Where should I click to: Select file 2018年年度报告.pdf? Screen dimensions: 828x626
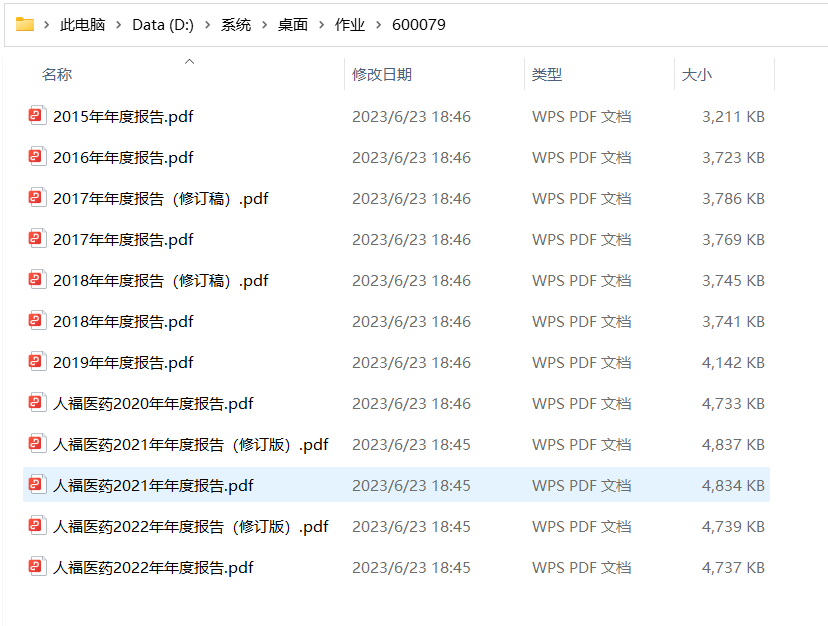point(123,321)
